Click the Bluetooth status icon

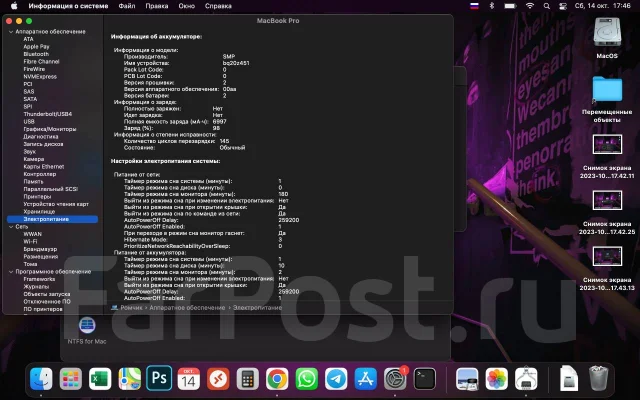pyautogui.click(x=492, y=6)
